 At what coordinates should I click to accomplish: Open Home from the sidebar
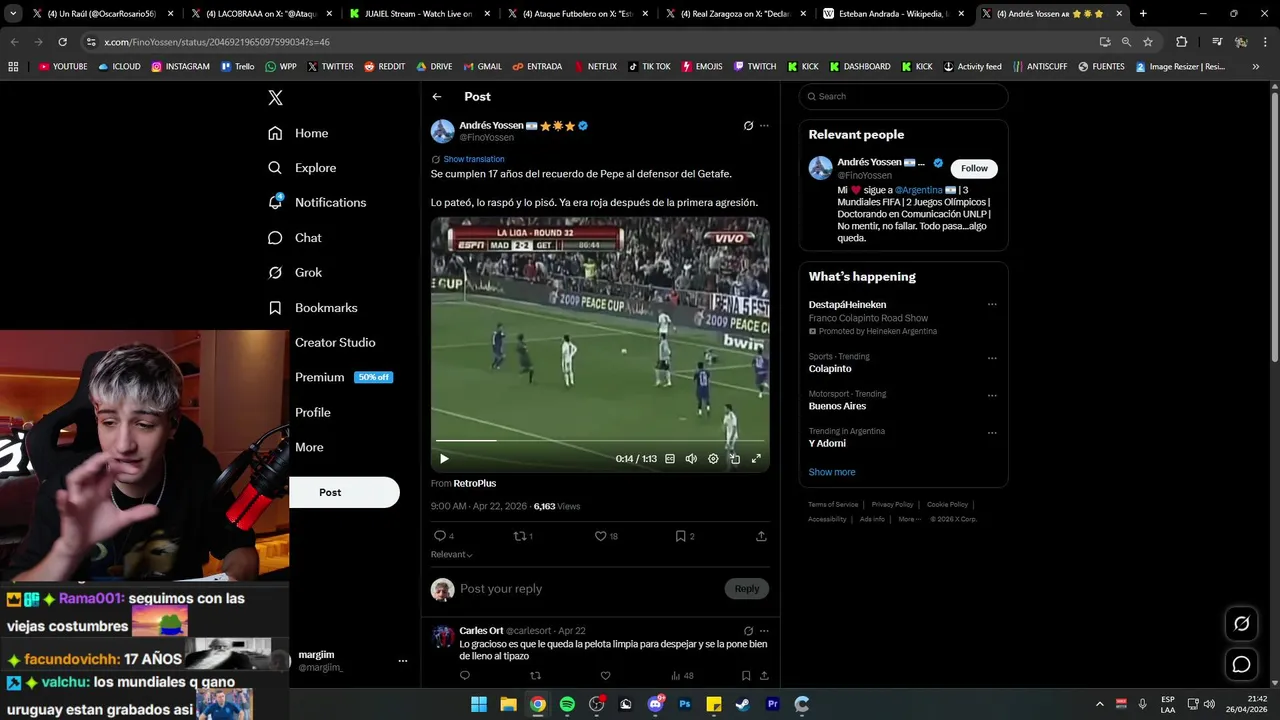click(x=298, y=133)
